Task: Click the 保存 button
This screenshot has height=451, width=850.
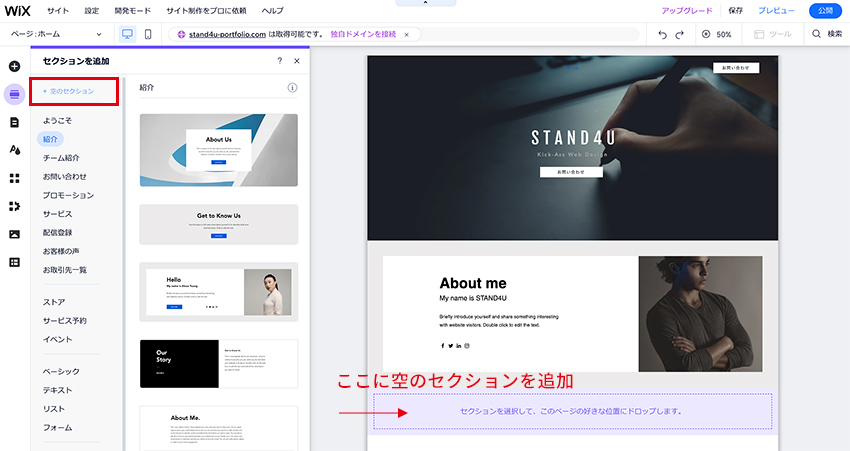Action: 736,10
